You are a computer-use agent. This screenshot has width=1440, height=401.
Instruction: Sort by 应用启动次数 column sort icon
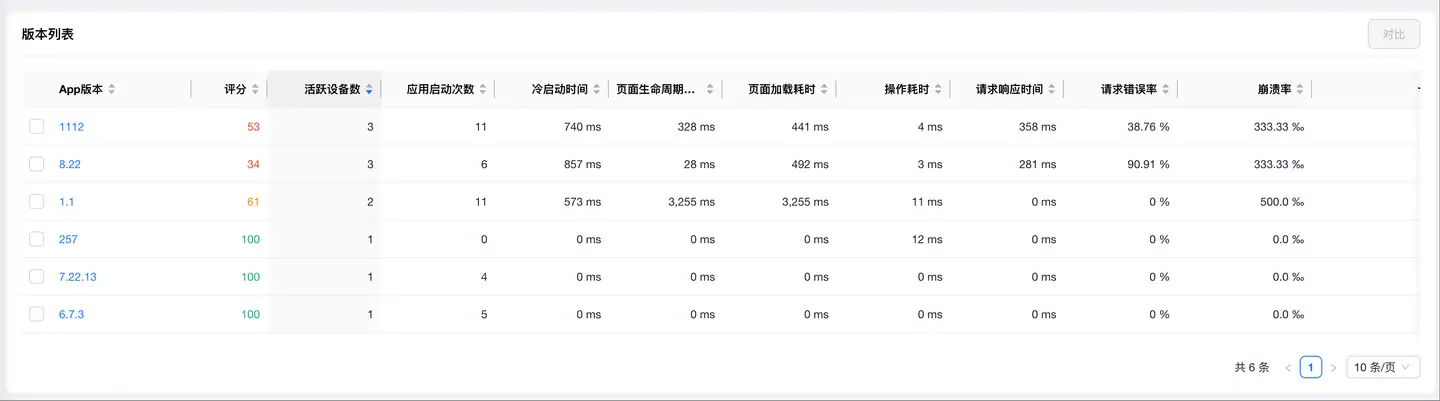click(483, 90)
